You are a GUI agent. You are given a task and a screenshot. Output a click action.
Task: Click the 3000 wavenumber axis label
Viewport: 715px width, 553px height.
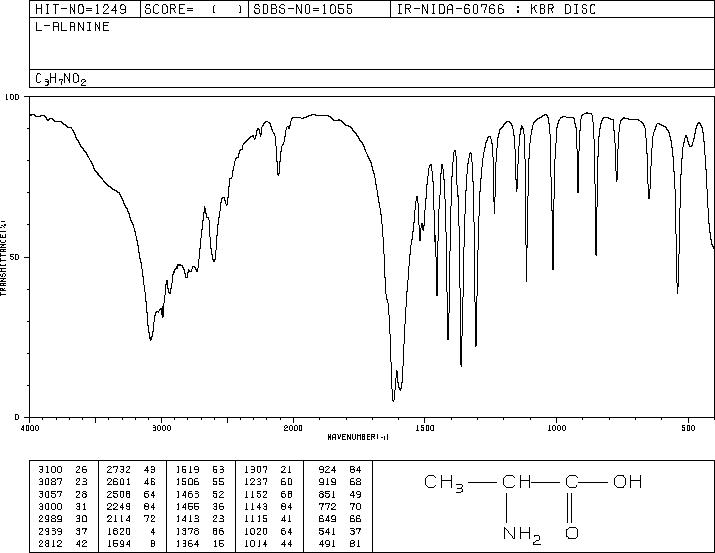click(x=161, y=428)
